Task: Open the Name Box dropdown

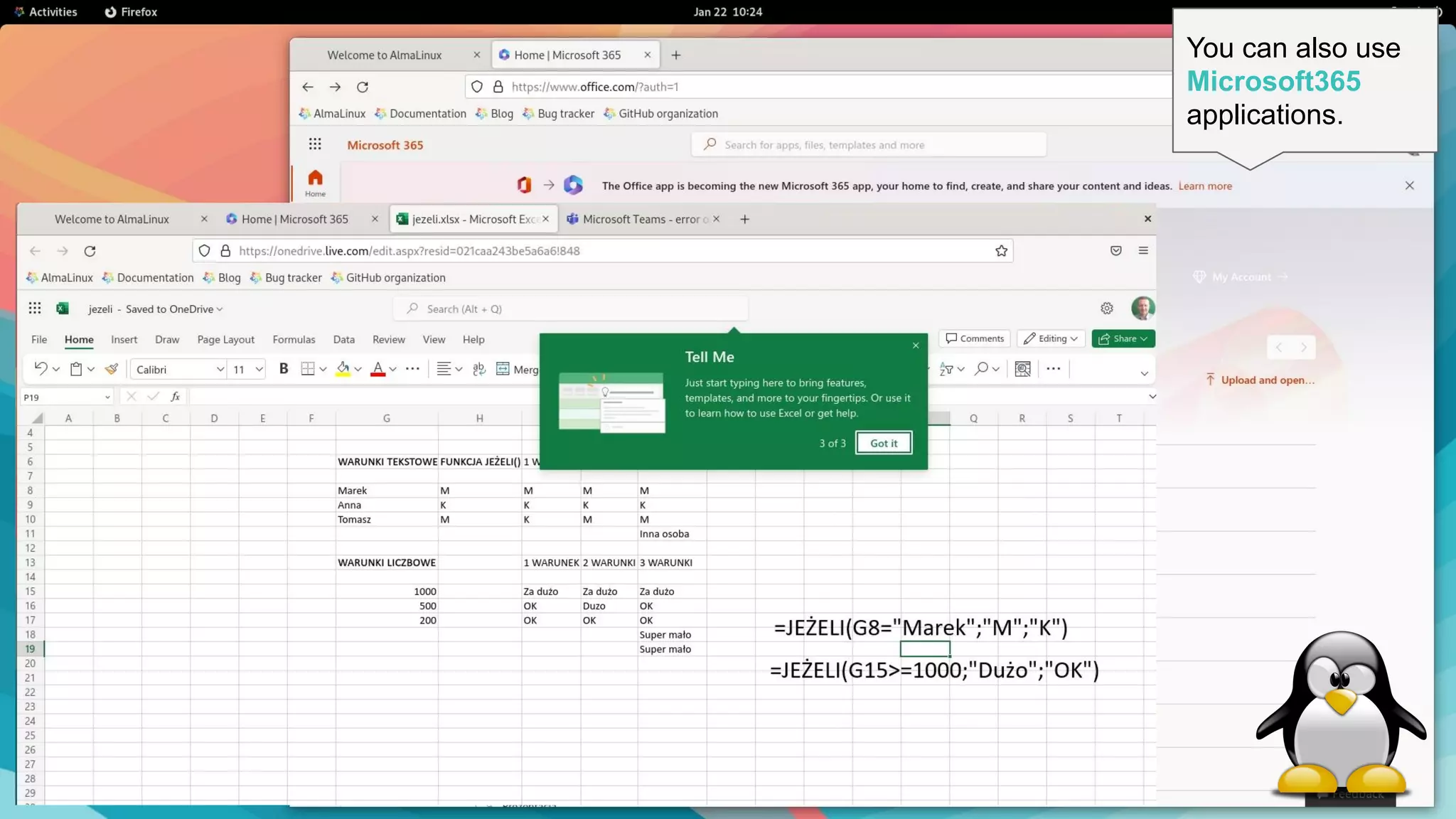Action: tap(107, 397)
